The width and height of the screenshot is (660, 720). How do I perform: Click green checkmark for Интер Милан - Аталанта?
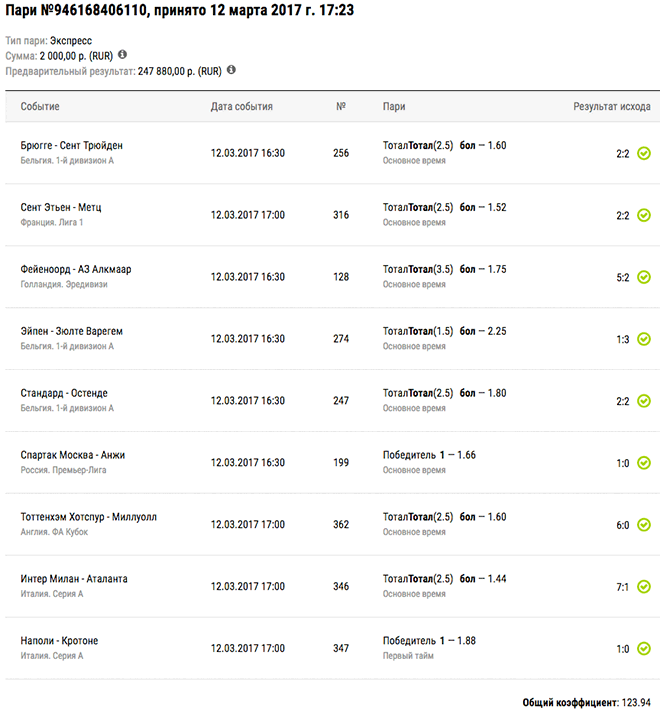coord(644,587)
